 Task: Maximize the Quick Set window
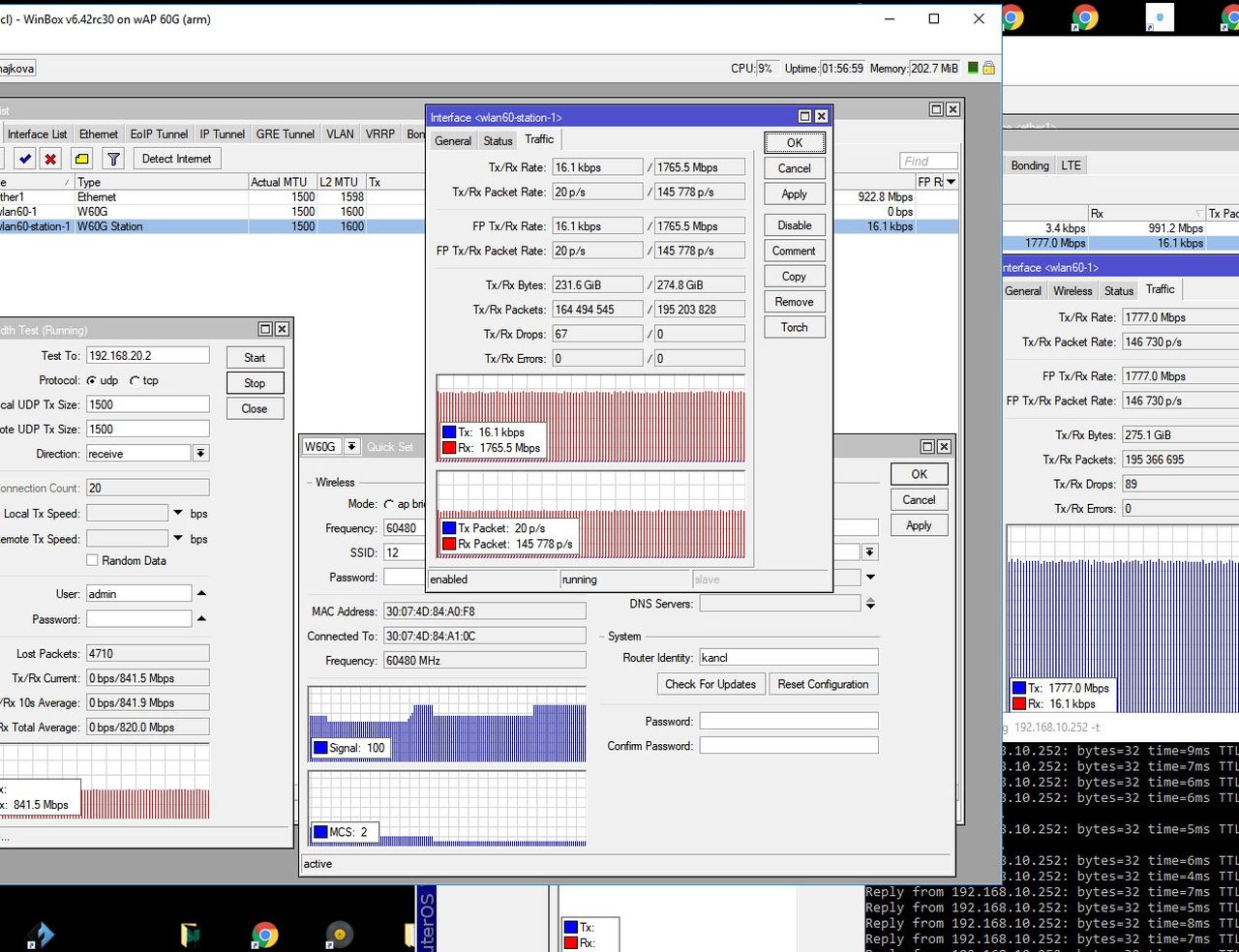927,446
